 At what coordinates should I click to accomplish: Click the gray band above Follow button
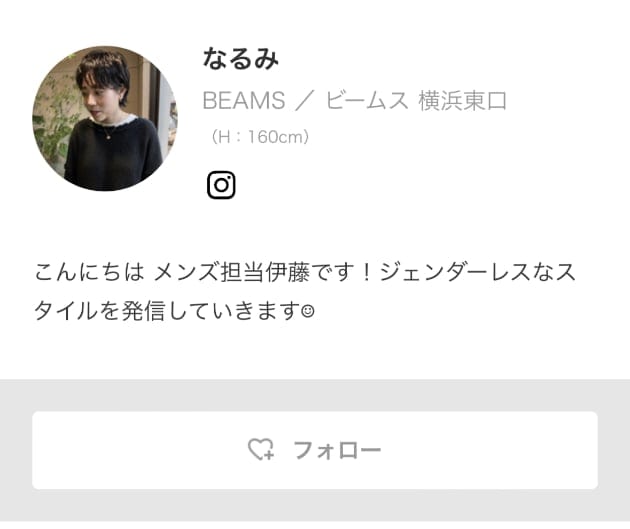(315, 395)
